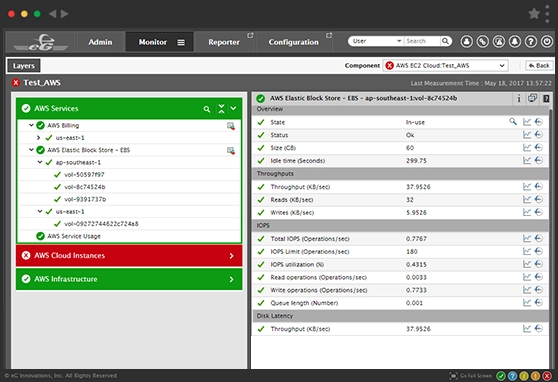Open the graph icon for Reads (KB/sec)
This screenshot has width=558, height=382.
pyautogui.click(x=527, y=199)
